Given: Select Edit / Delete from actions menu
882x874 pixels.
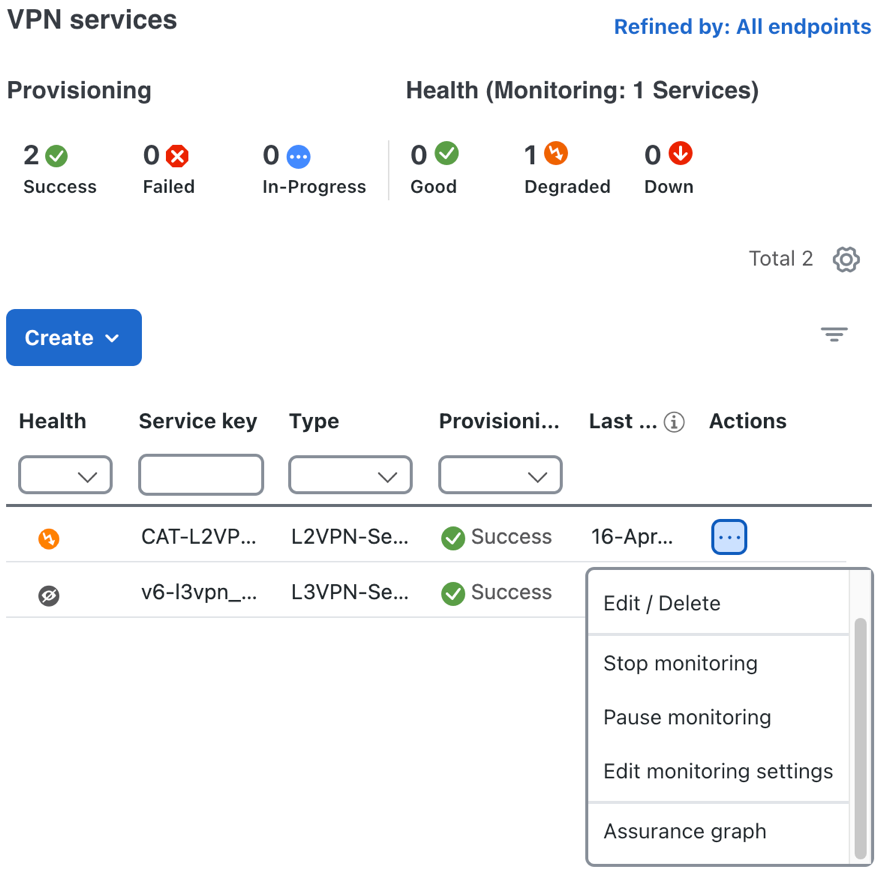Looking at the screenshot, I should click(662, 604).
